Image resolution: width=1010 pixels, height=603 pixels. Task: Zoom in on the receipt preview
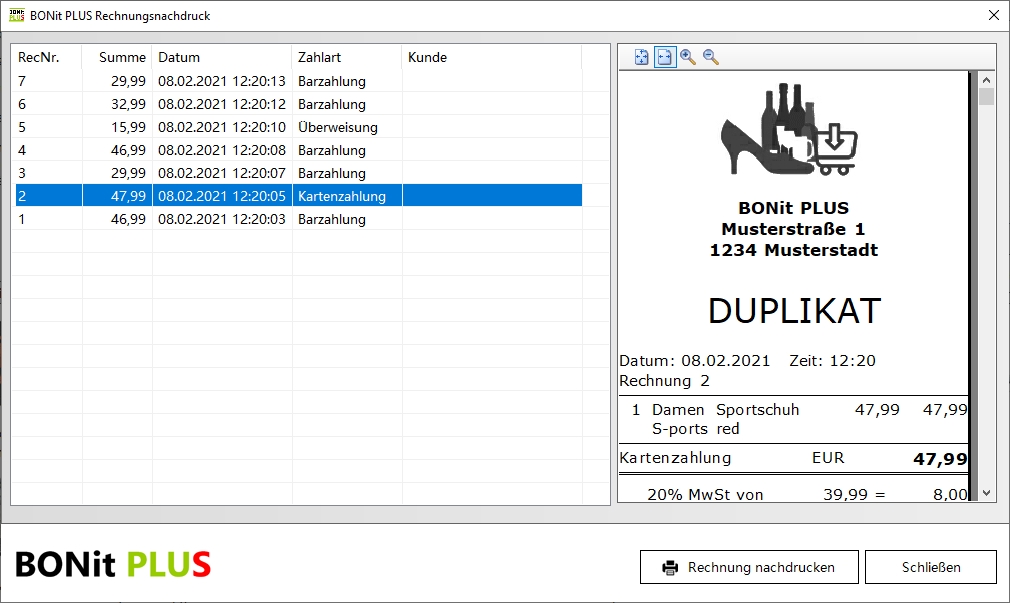click(x=688, y=57)
